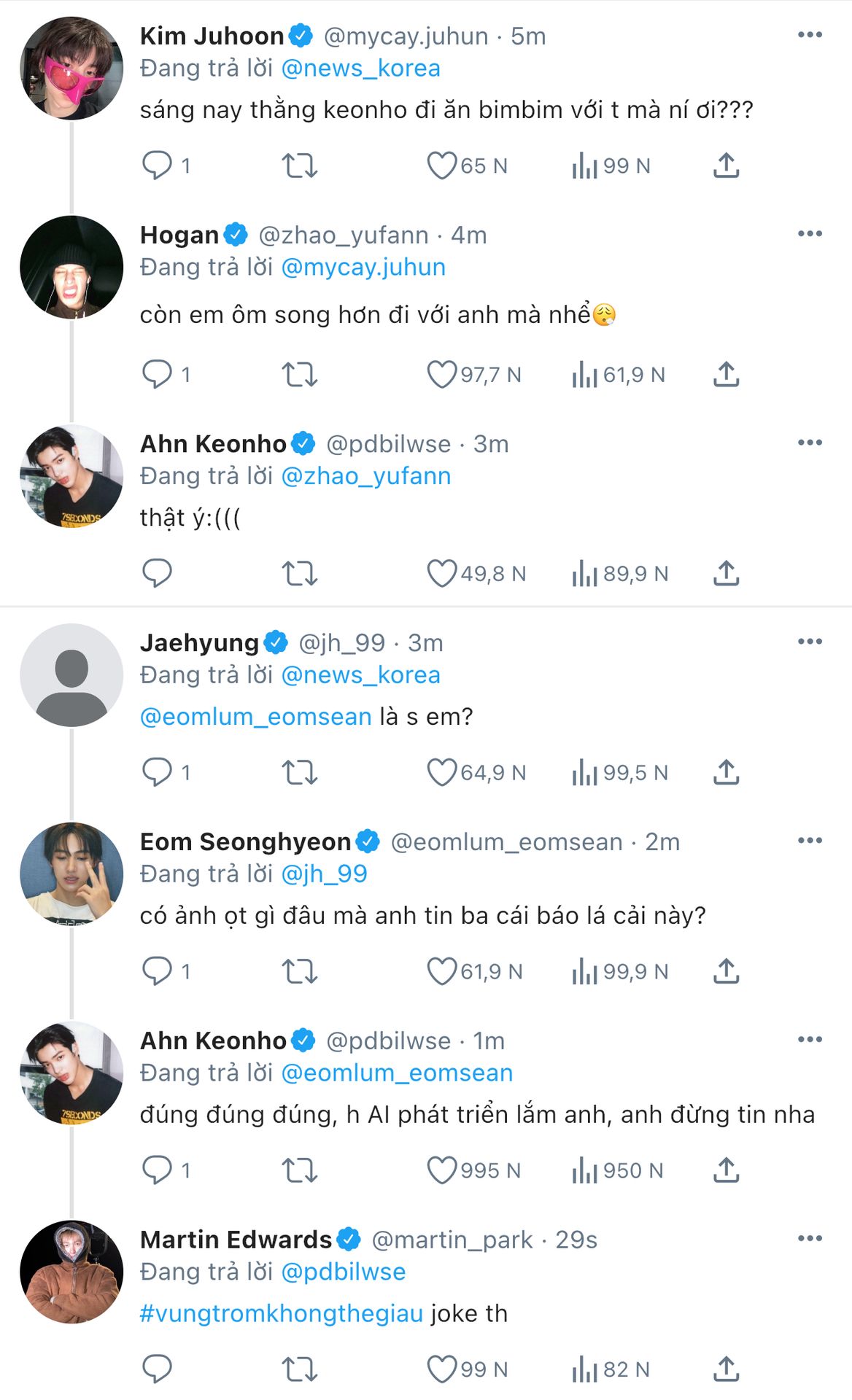
Task: Reply to Kim Juhoon's tweet
Action: coord(157,166)
